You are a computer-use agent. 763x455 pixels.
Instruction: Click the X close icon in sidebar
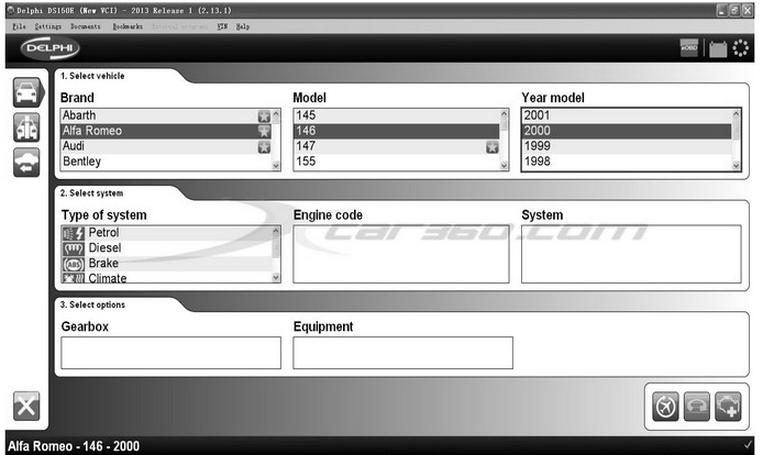tap(26, 405)
